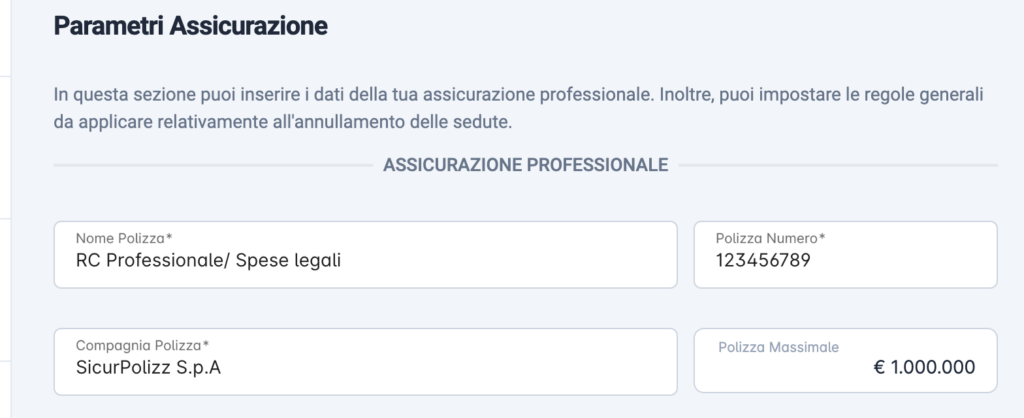Click the divider line left of section title
This screenshot has width=1024, height=418.
[x=213, y=165]
